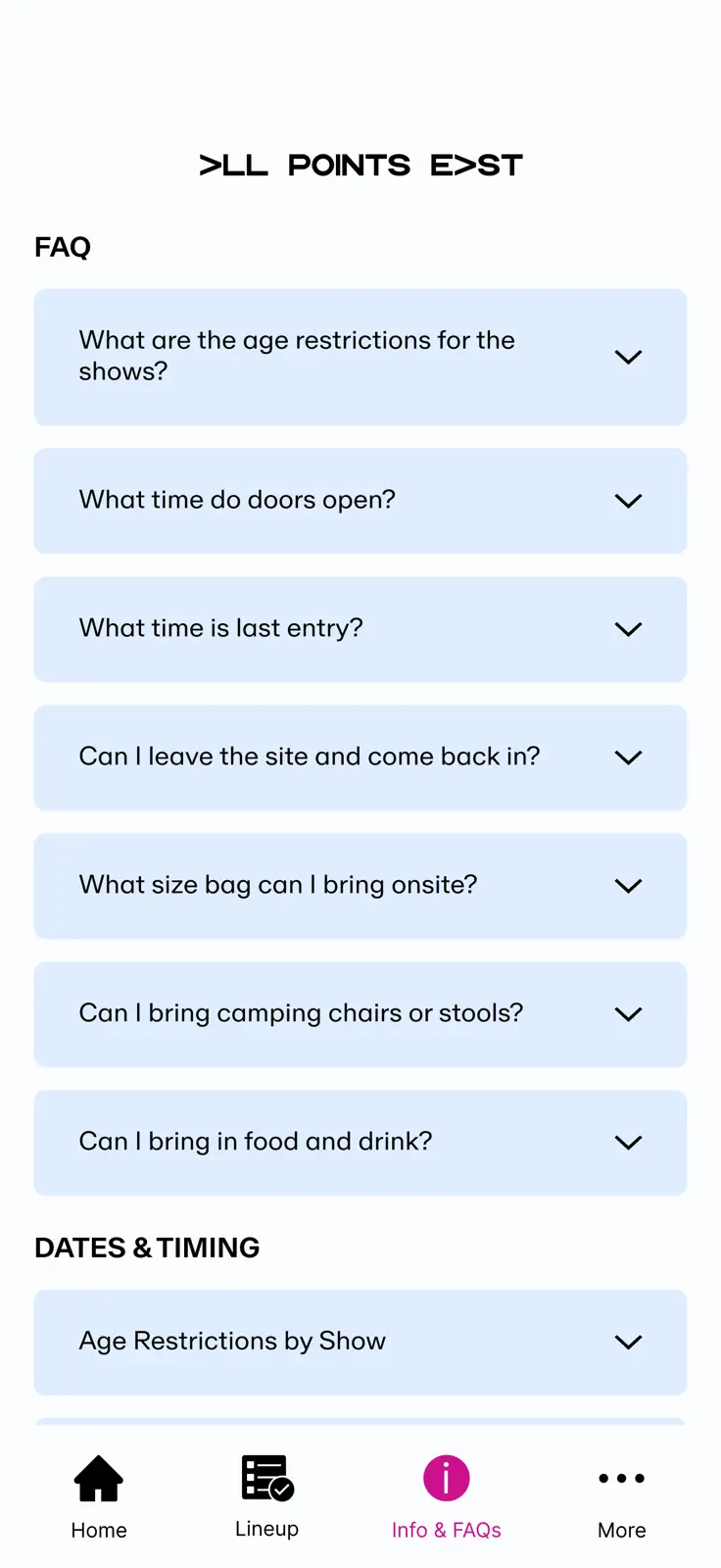Expand the doors open chevron
Viewport: 721px width, 1568px height.
click(628, 501)
